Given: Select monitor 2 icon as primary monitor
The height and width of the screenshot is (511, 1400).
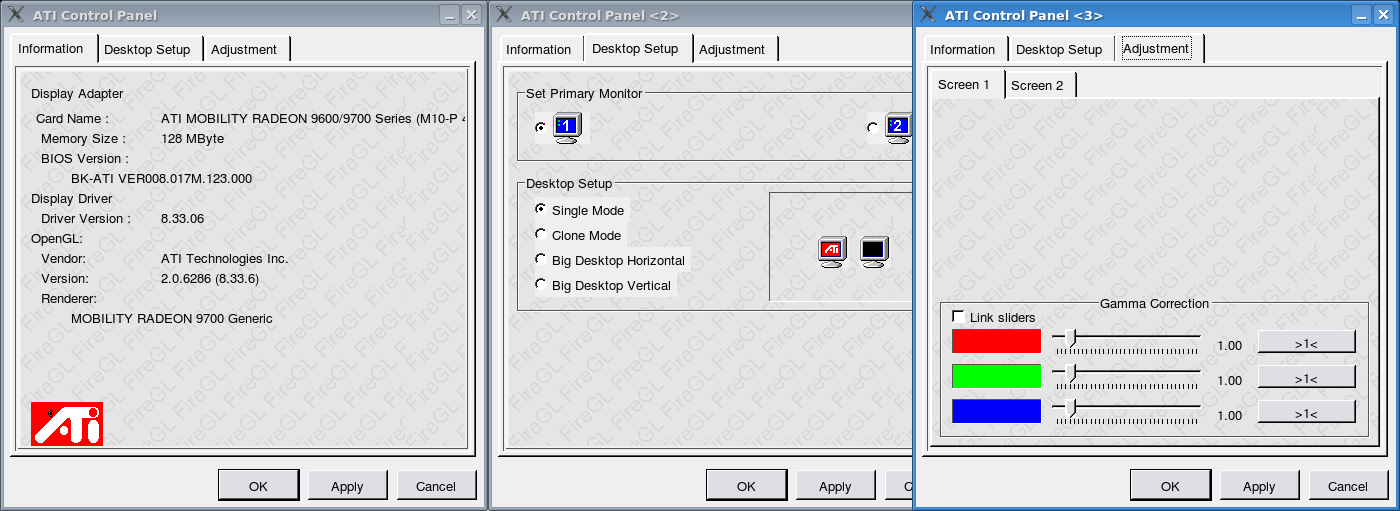Looking at the screenshot, I should pos(898,128).
